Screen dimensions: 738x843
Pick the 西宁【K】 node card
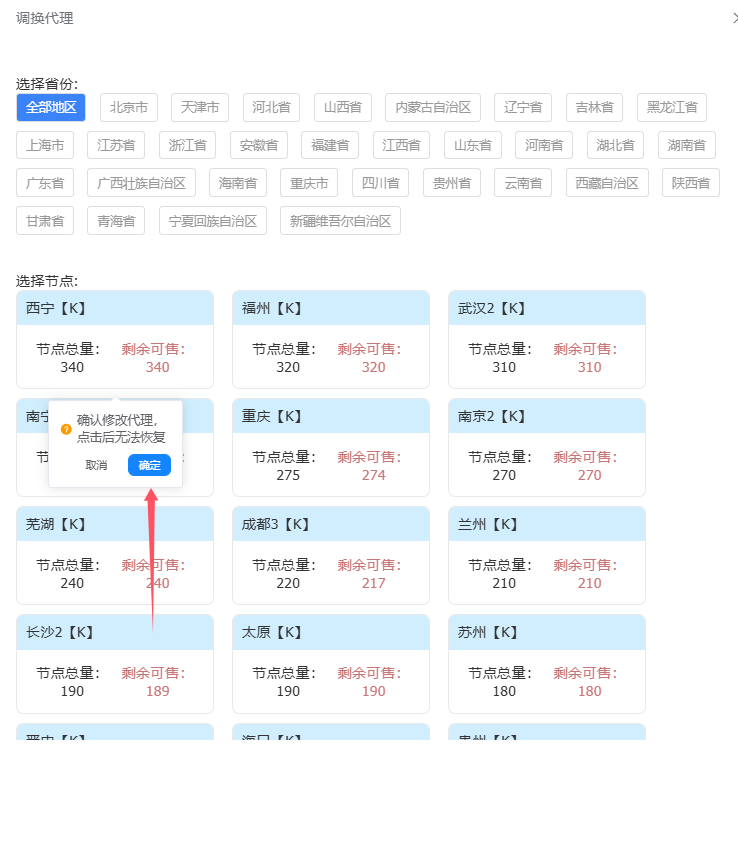[x=115, y=339]
